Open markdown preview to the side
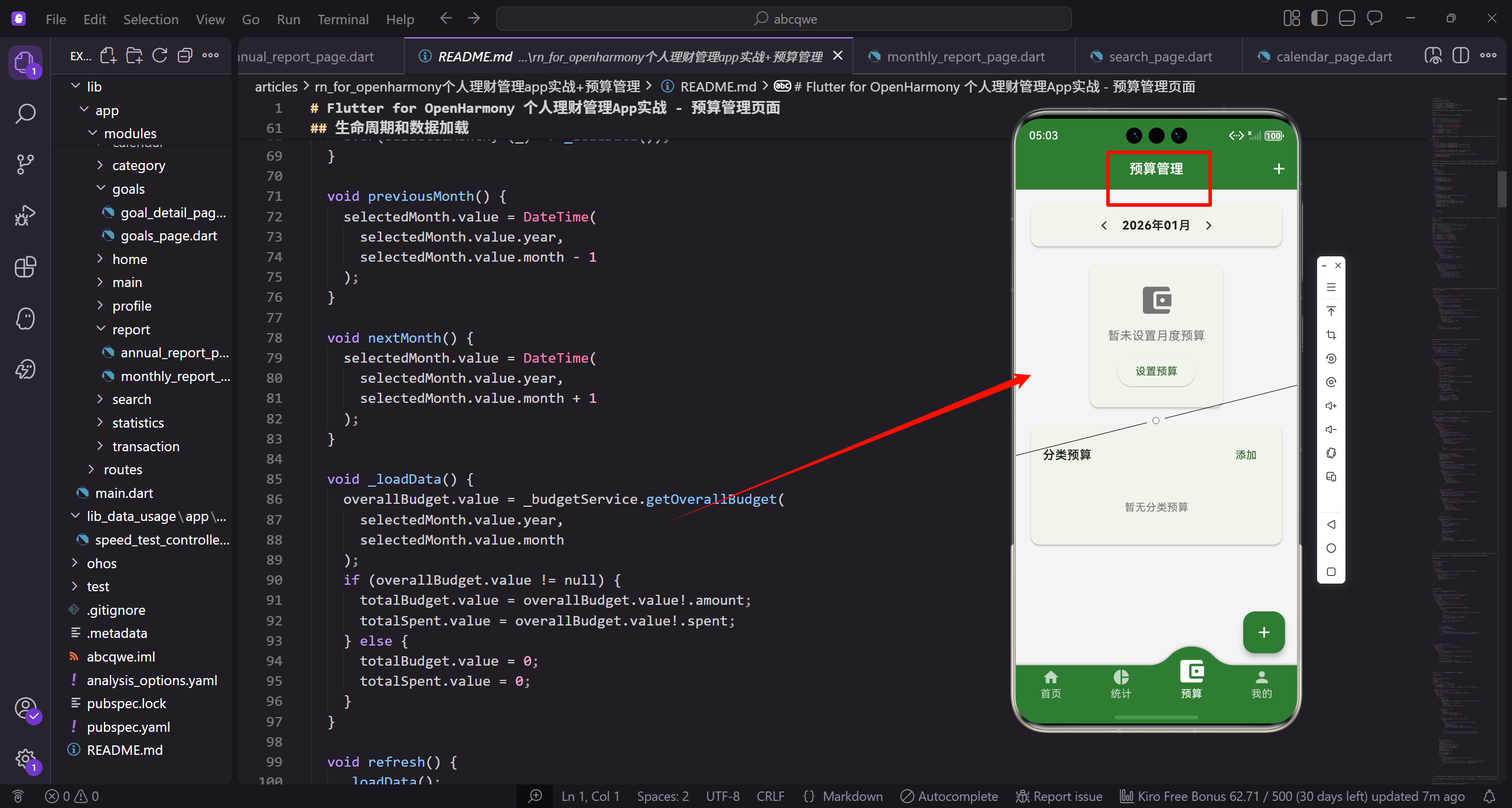This screenshot has height=808, width=1512. pyautogui.click(x=1433, y=56)
